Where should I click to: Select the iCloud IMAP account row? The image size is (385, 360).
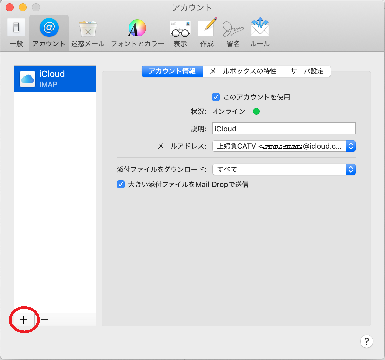click(x=55, y=79)
